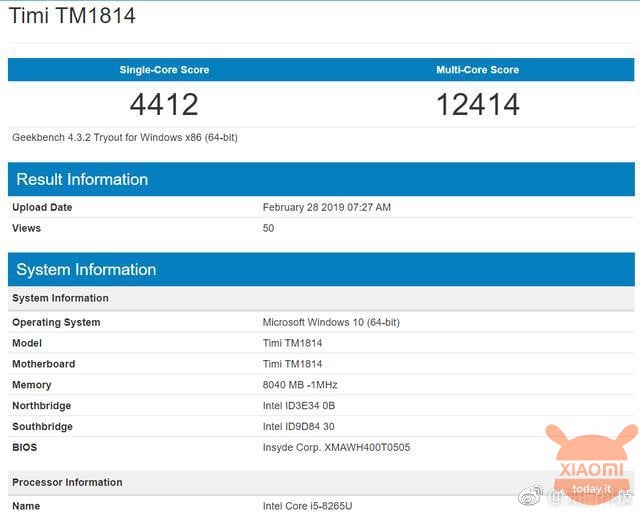
Task: Click the Northbridge label
Action: [x=42, y=406]
